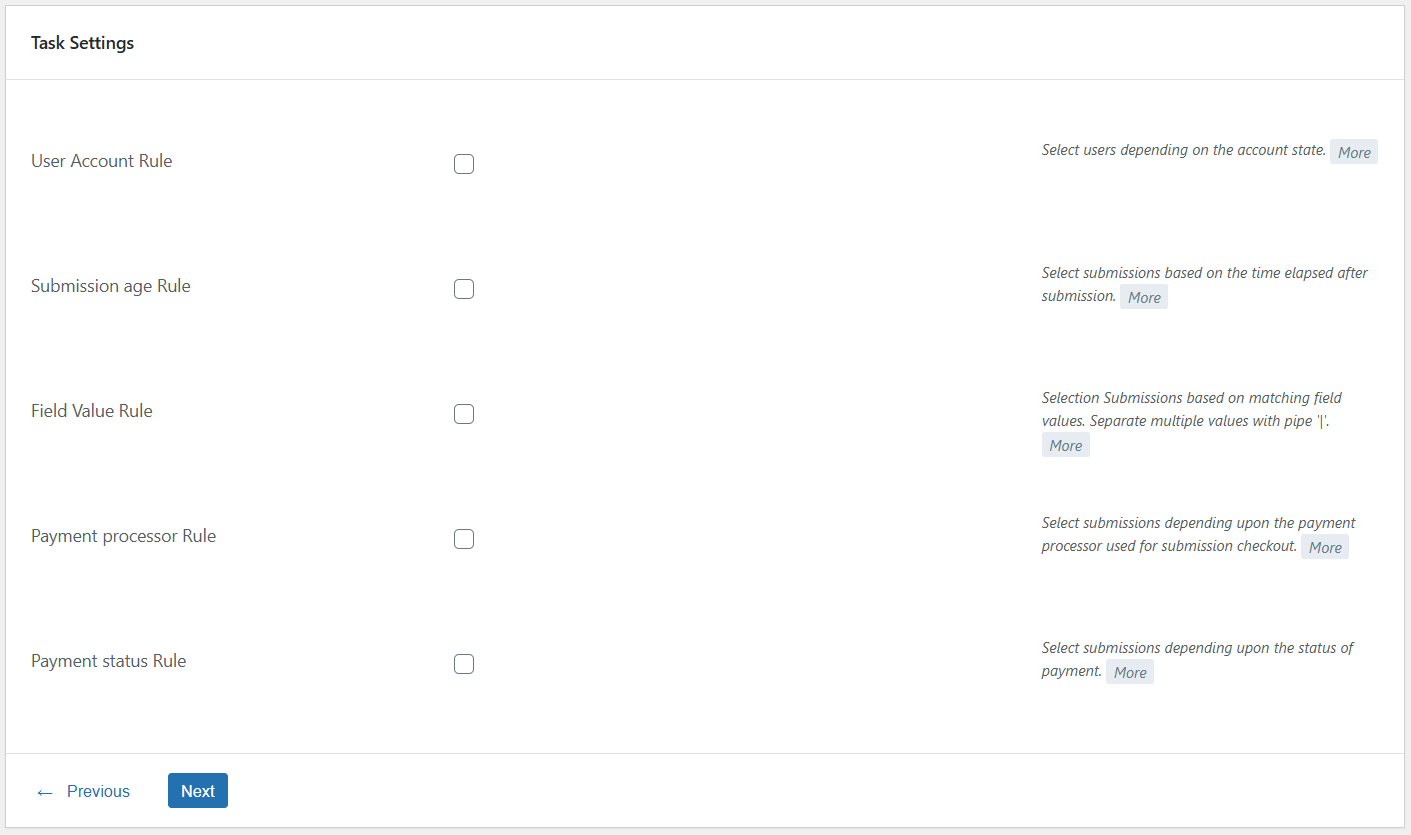This screenshot has width=1411, height=835.
Task: Click the Field Value Rule label
Action: click(x=92, y=411)
